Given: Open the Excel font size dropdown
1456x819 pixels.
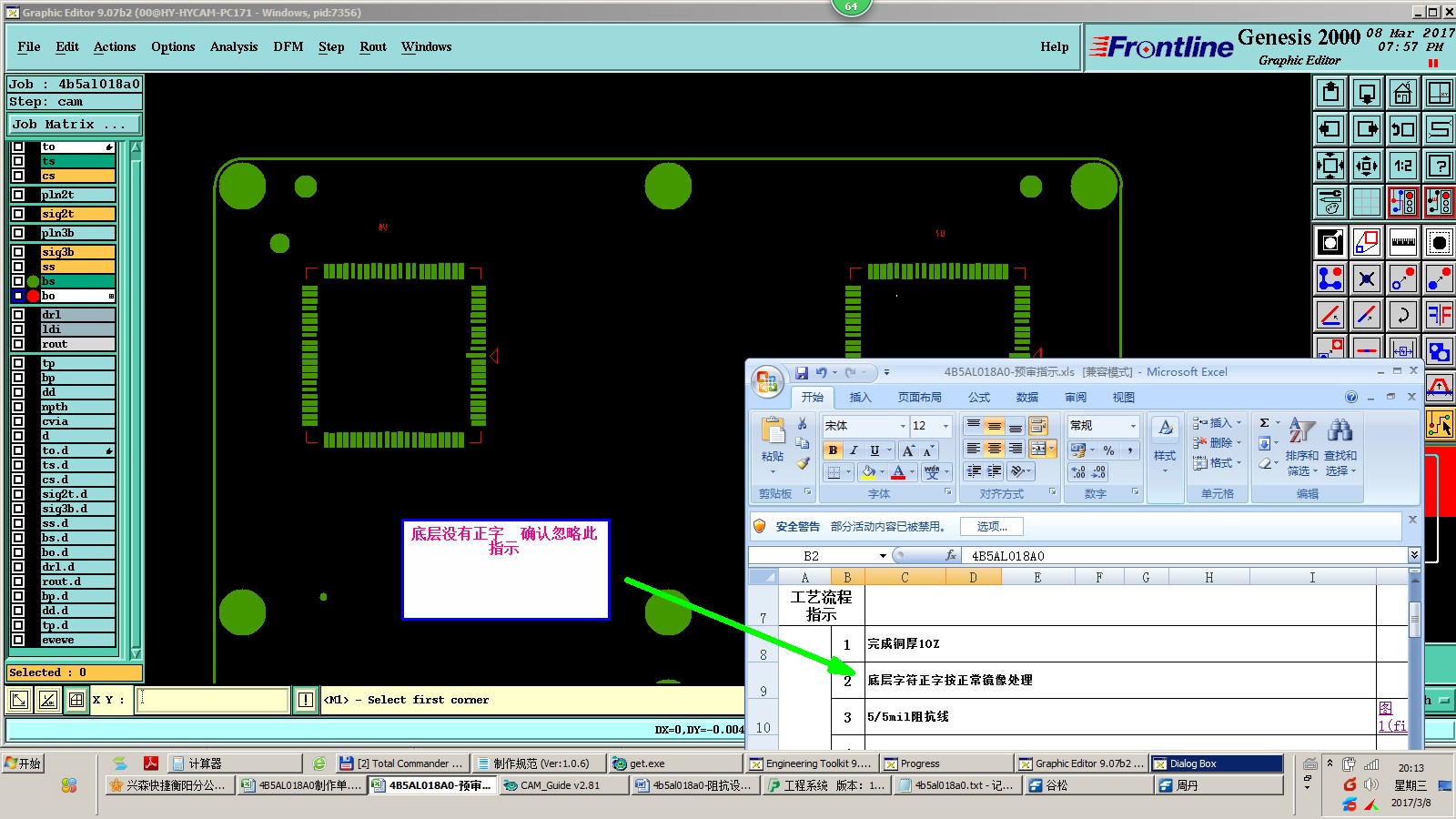Looking at the screenshot, I should pos(945,426).
